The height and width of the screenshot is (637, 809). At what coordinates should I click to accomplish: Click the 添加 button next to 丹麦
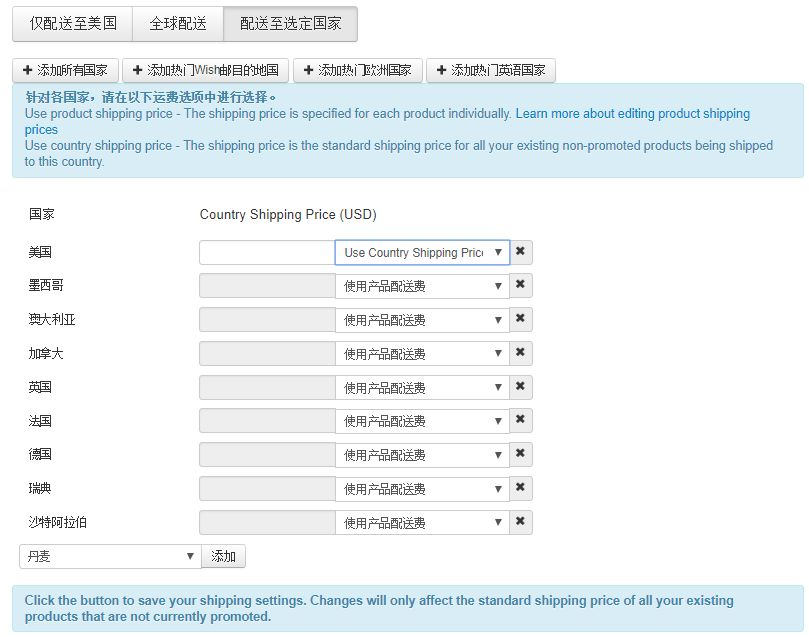point(223,556)
